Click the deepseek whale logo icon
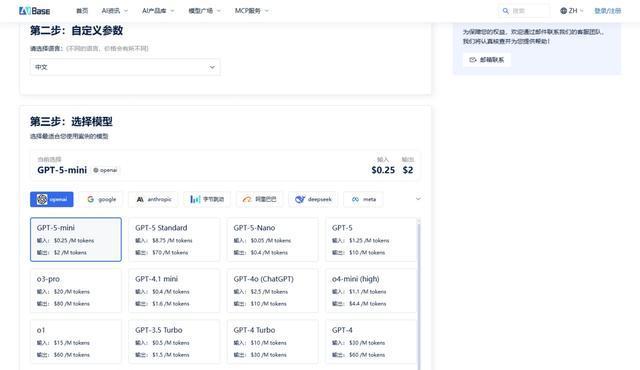Viewport: 640px width, 370px height. click(300, 199)
